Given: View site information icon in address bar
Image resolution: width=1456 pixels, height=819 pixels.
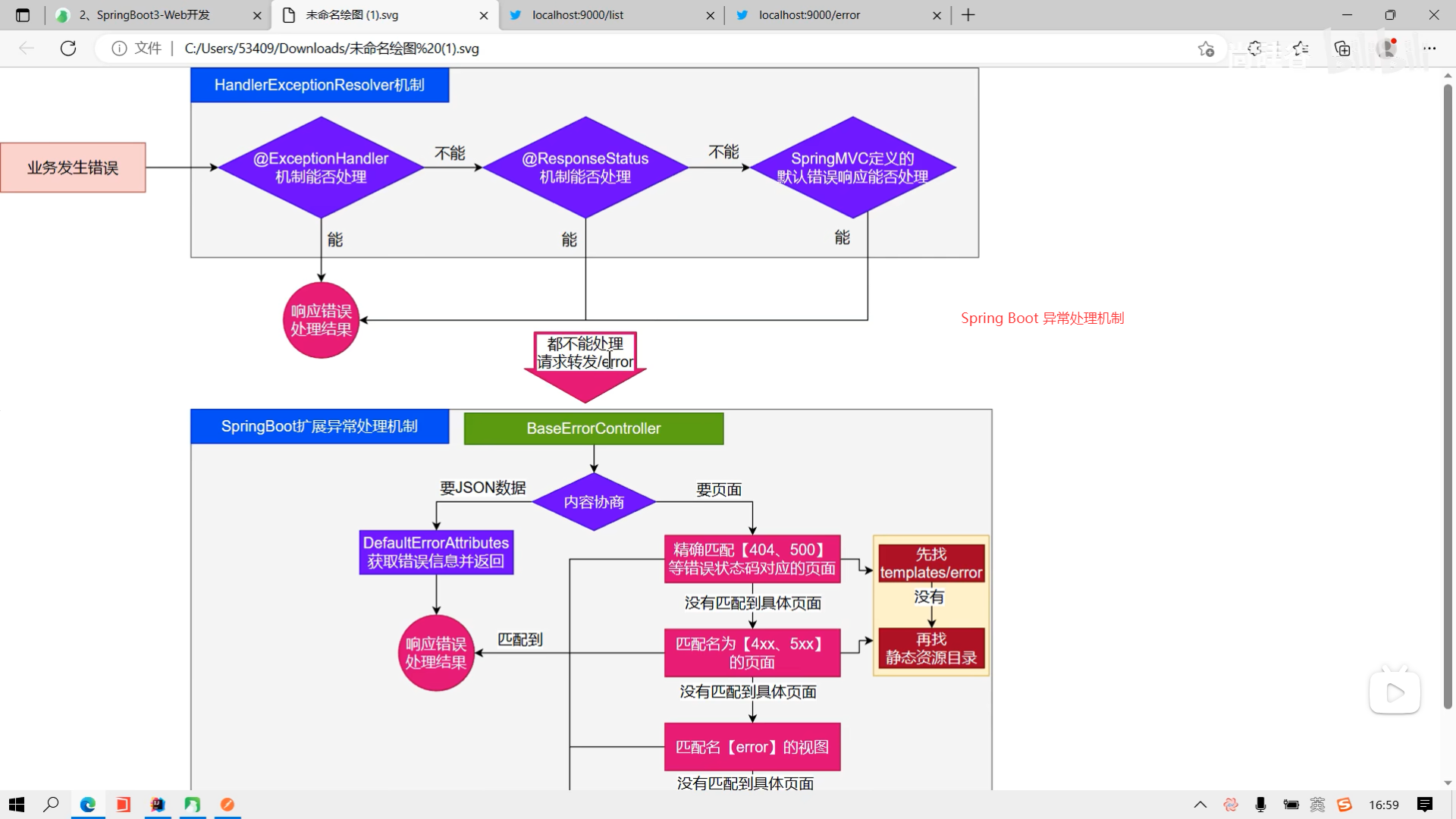Looking at the screenshot, I should 119,49.
